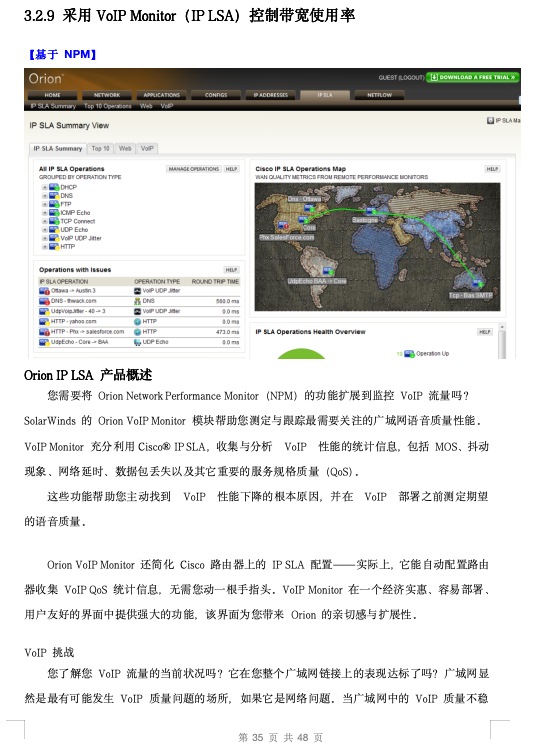Click status icon beside Ottawa -> Austin.3
Screen dimensions: 534x748
point(44,291)
